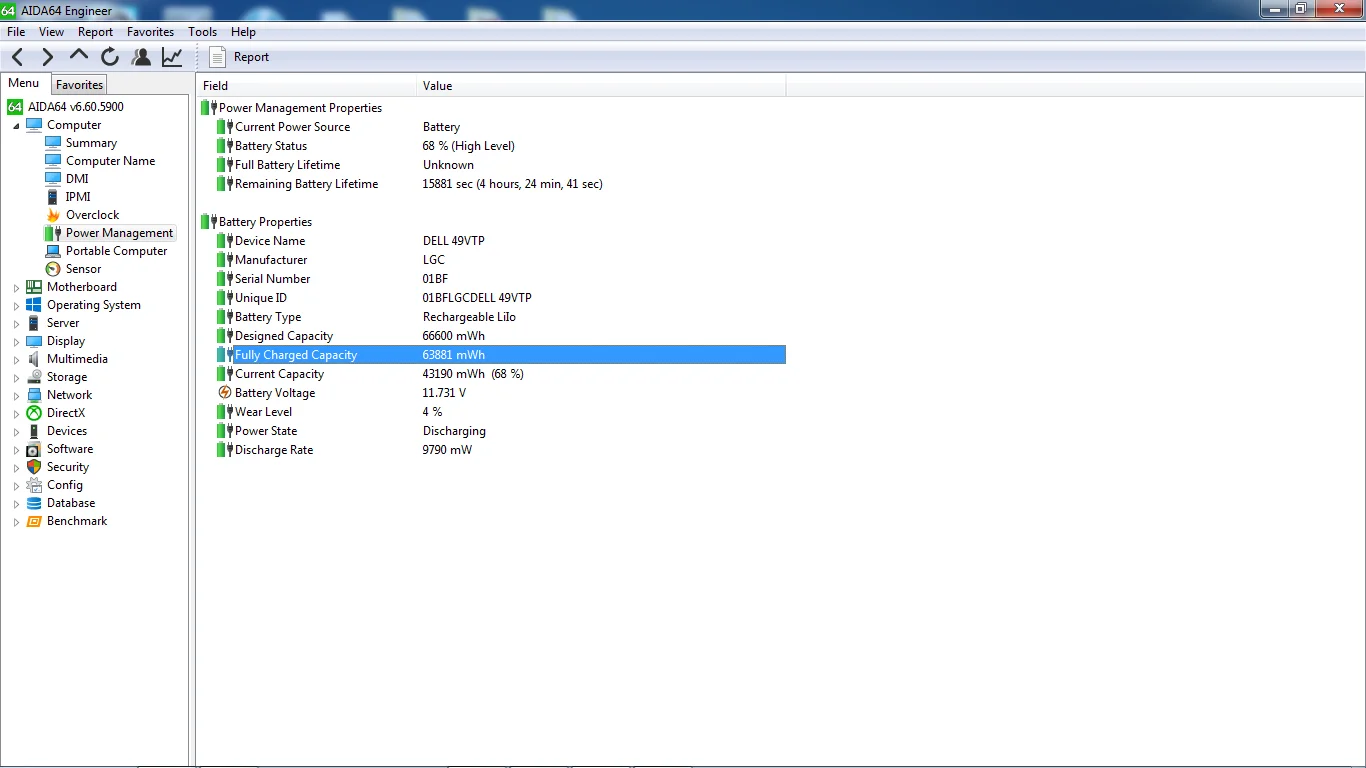Image resolution: width=1366 pixels, height=768 pixels.
Task: Open the Help menu
Action: pos(243,32)
